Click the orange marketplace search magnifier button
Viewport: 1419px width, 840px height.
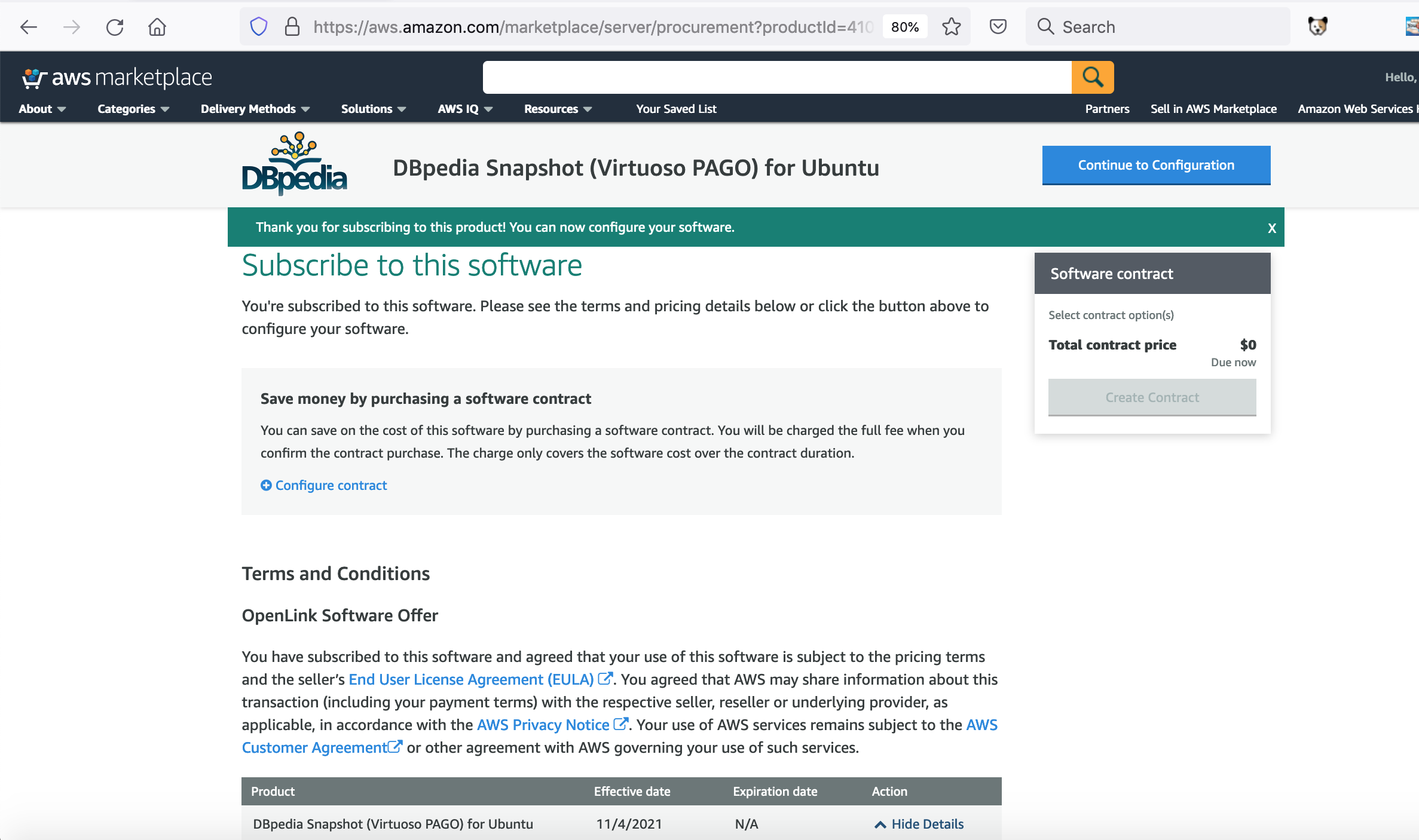pyautogui.click(x=1092, y=77)
